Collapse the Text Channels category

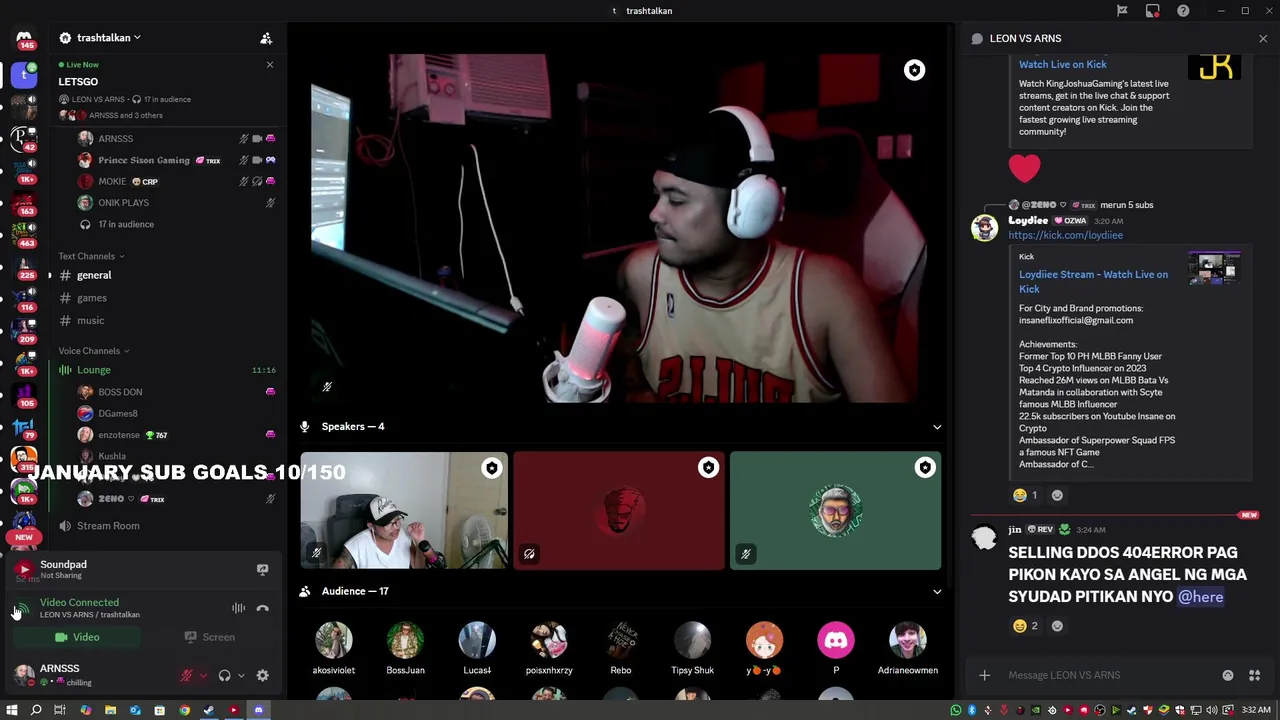(91, 256)
